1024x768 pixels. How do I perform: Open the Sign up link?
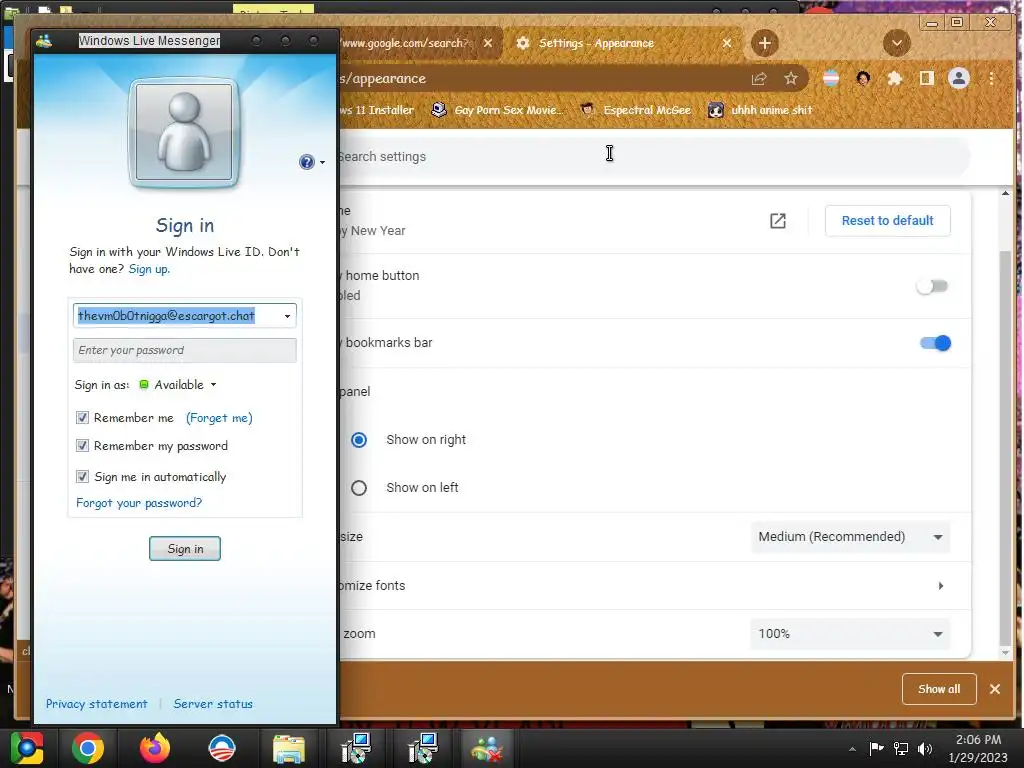pos(149,269)
